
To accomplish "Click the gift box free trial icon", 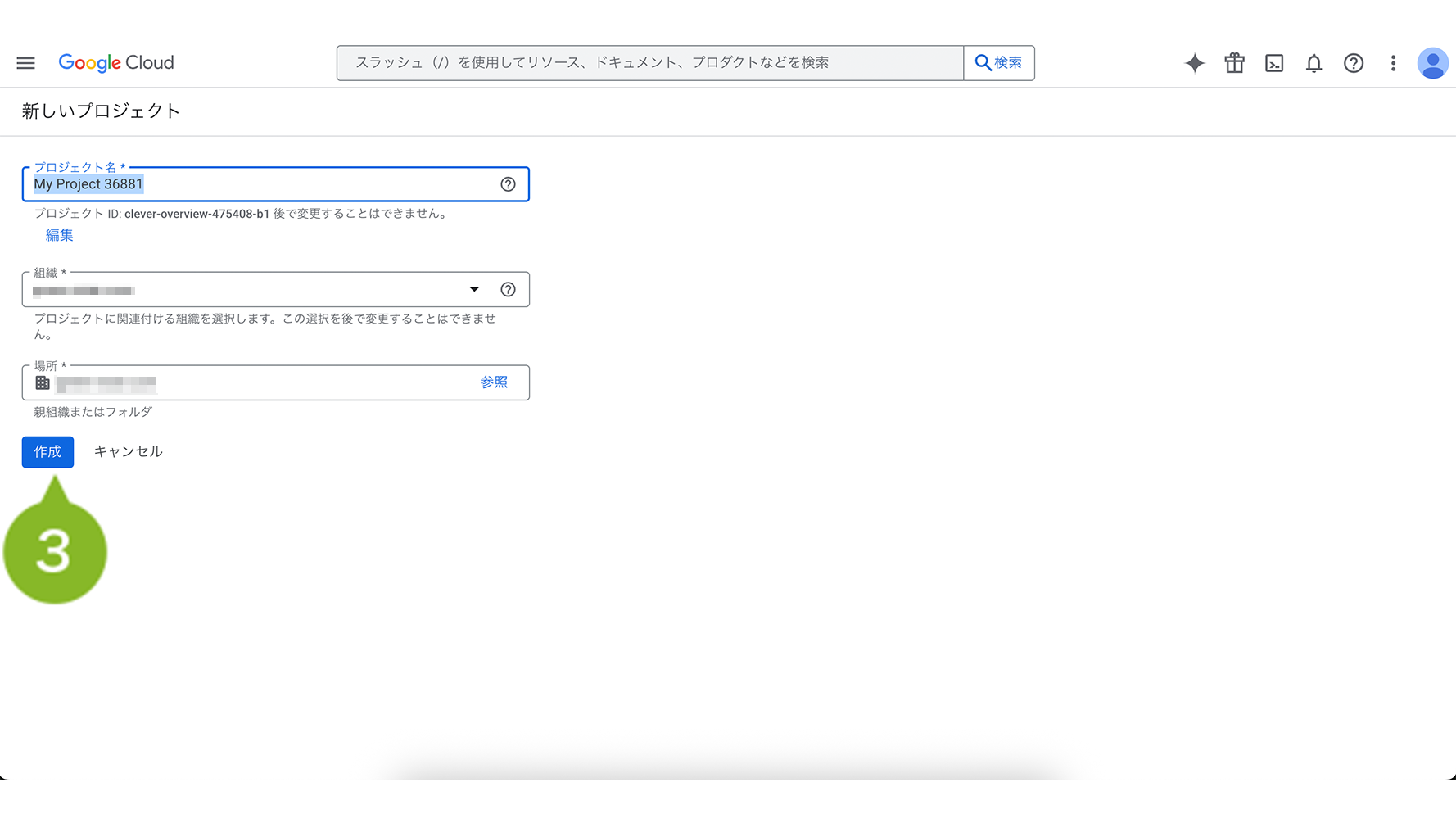I will pos(1234,63).
